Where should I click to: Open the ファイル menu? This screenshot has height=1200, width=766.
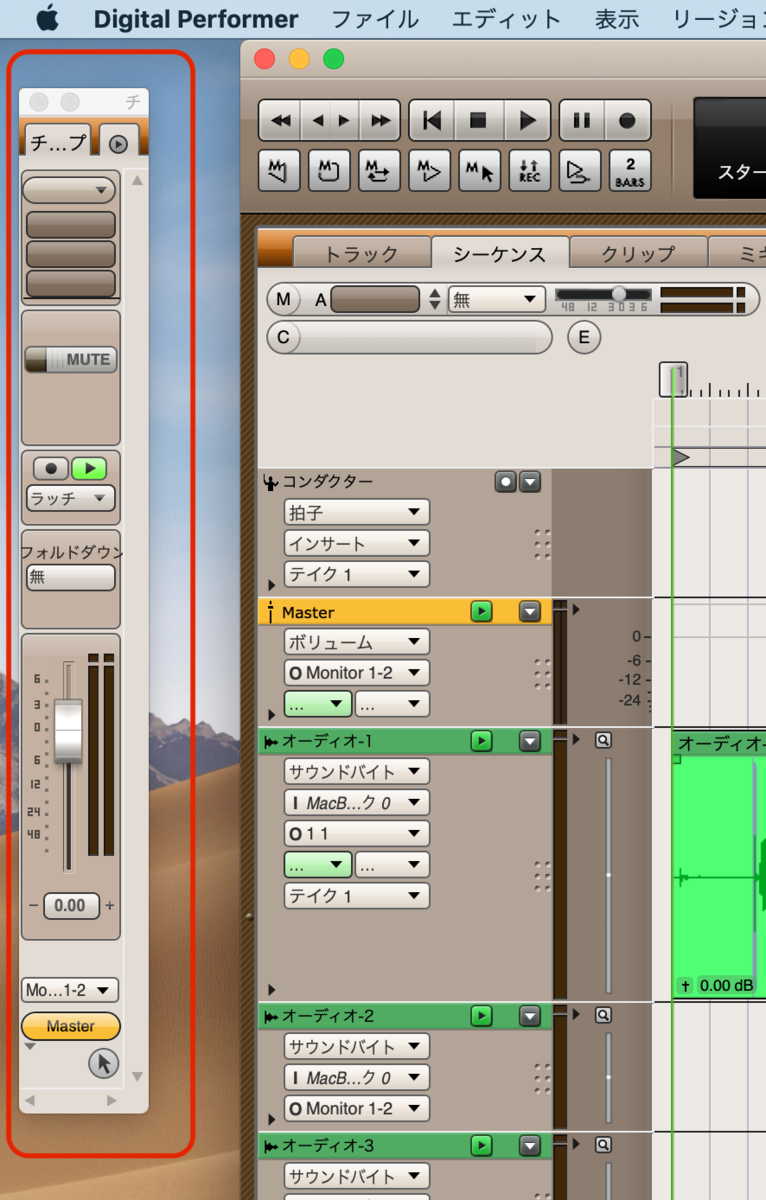coord(375,19)
